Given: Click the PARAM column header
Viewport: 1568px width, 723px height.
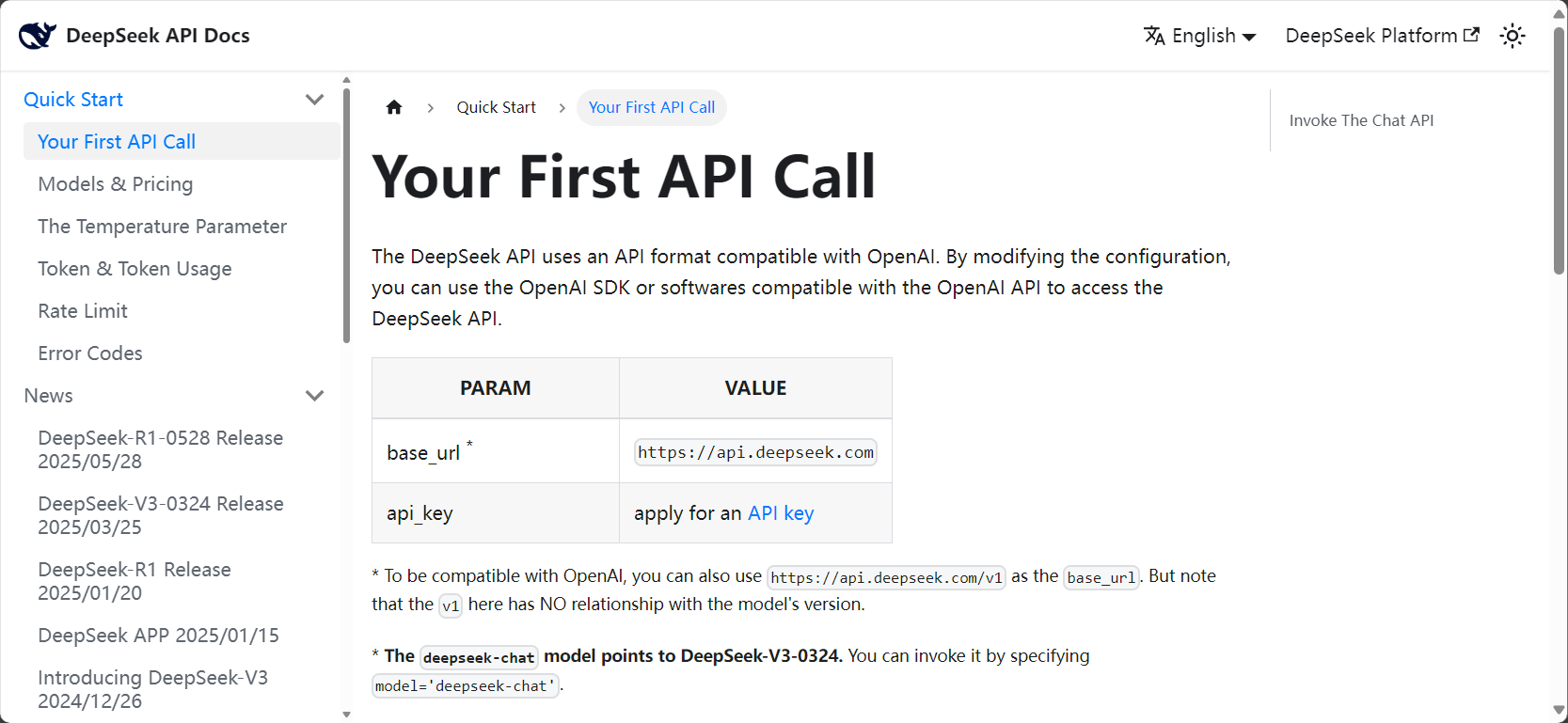Looking at the screenshot, I should tap(496, 388).
